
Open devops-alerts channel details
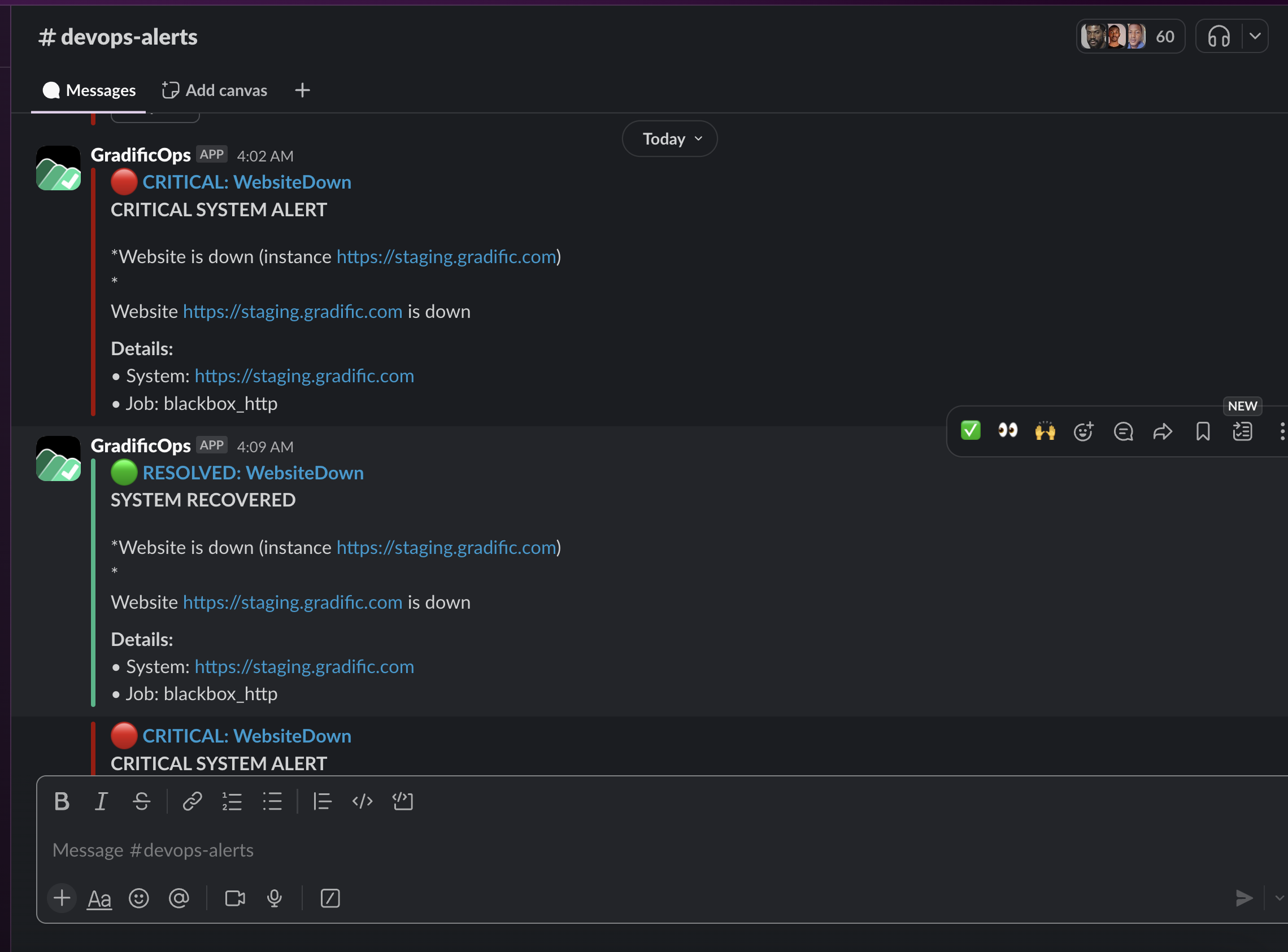118,37
